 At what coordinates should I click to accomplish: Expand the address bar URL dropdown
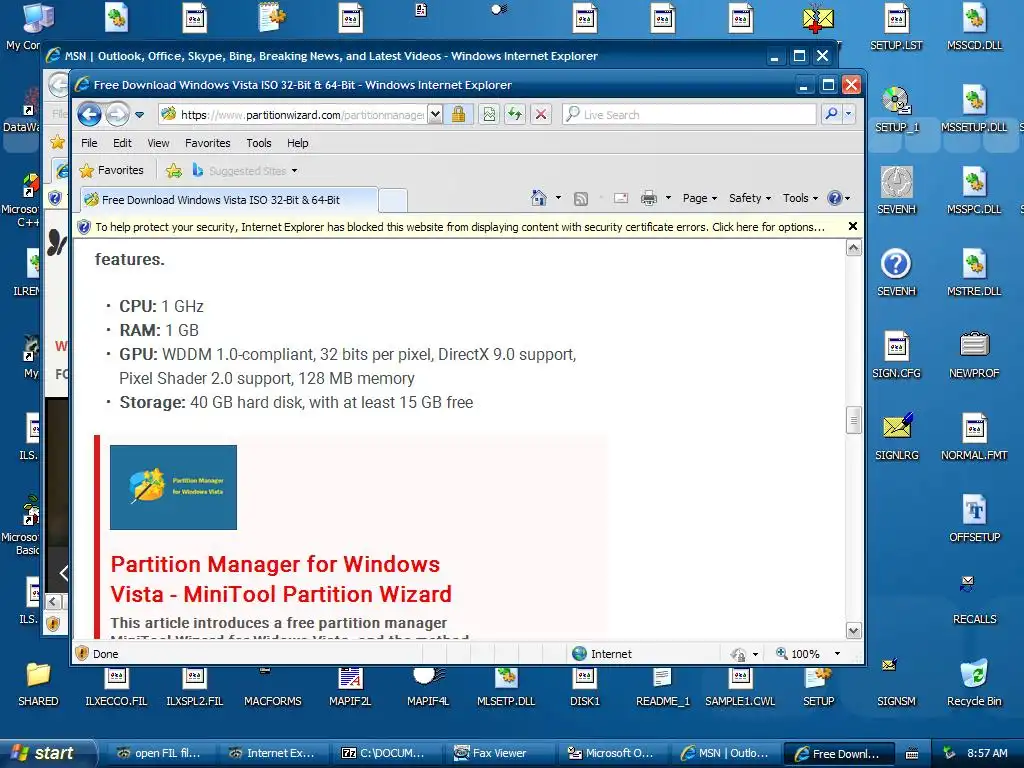pyautogui.click(x=436, y=115)
